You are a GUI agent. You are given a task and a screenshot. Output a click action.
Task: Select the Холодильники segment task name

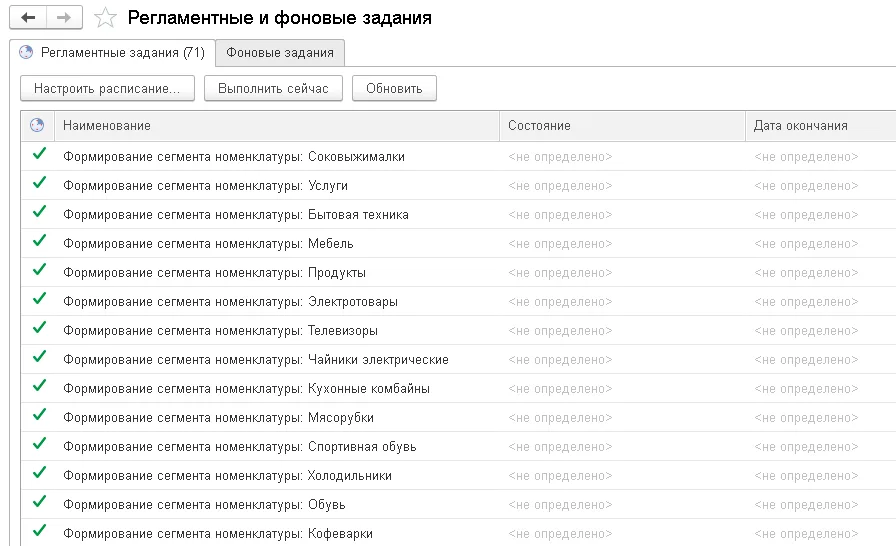[x=227, y=476]
